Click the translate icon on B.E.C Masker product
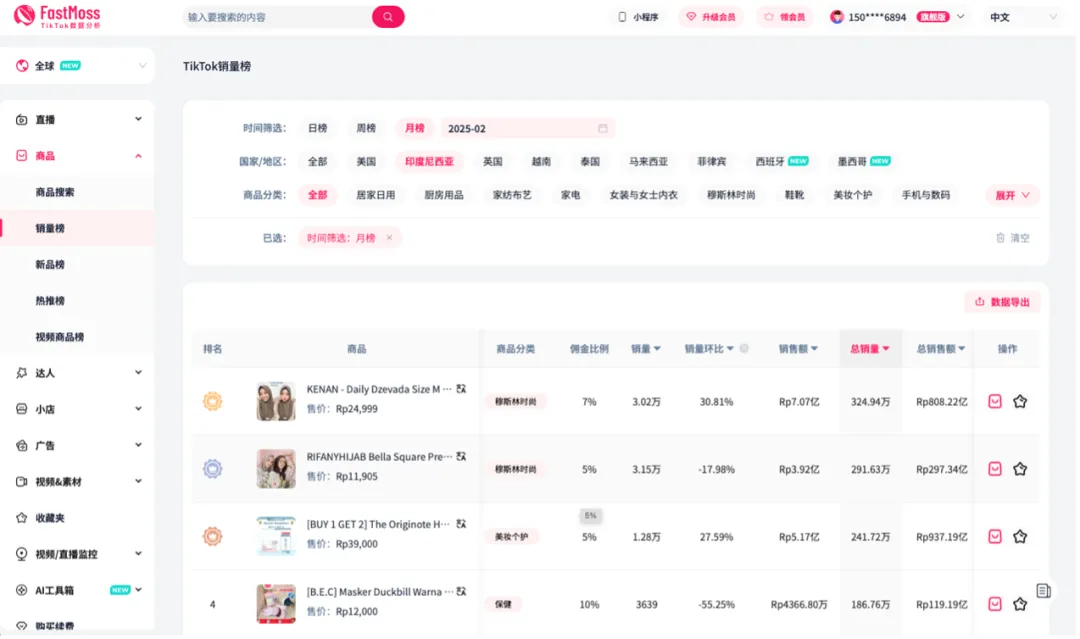Image resolution: width=1080 pixels, height=639 pixels. 462,592
